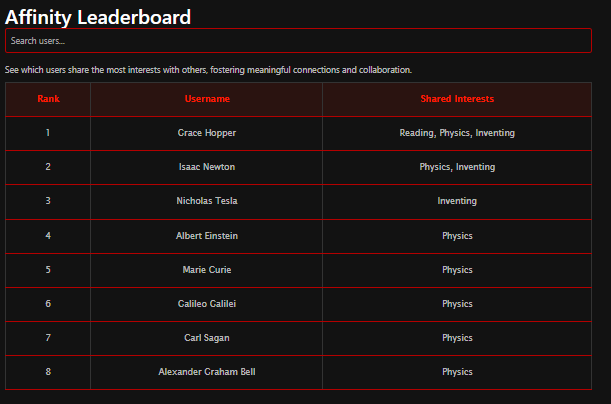611x404 pixels.
Task: Select Isaac Newton's Physics, Inventing cell
Action: (x=457, y=167)
